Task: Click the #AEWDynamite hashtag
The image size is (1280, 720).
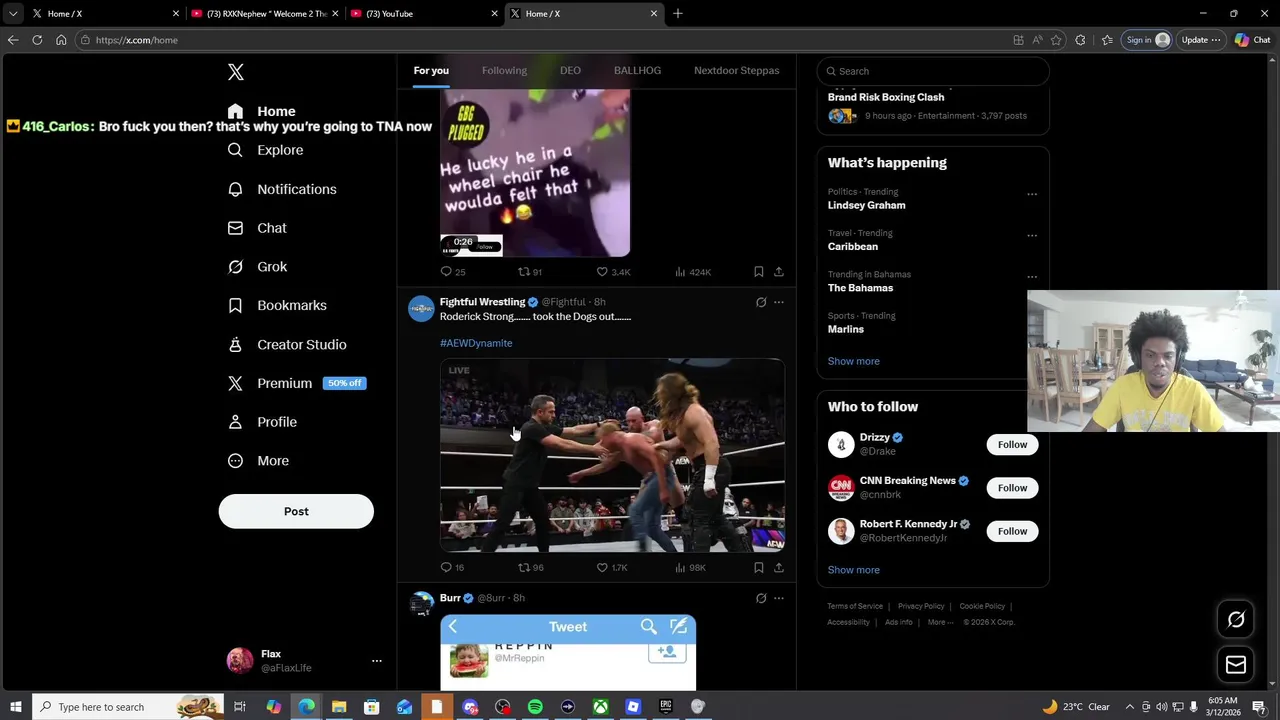Action: pyautogui.click(x=476, y=343)
